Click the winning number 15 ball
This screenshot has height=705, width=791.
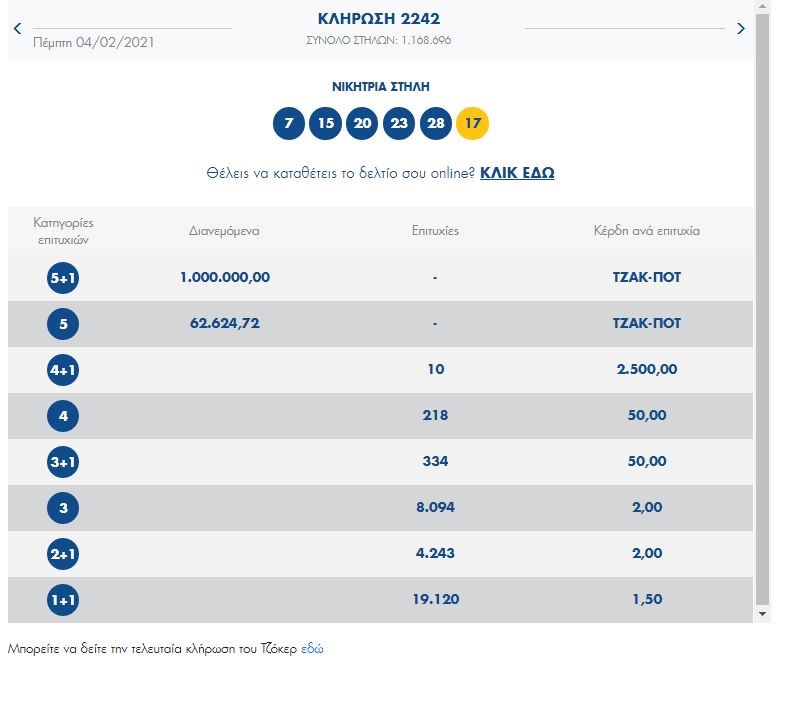click(x=325, y=124)
